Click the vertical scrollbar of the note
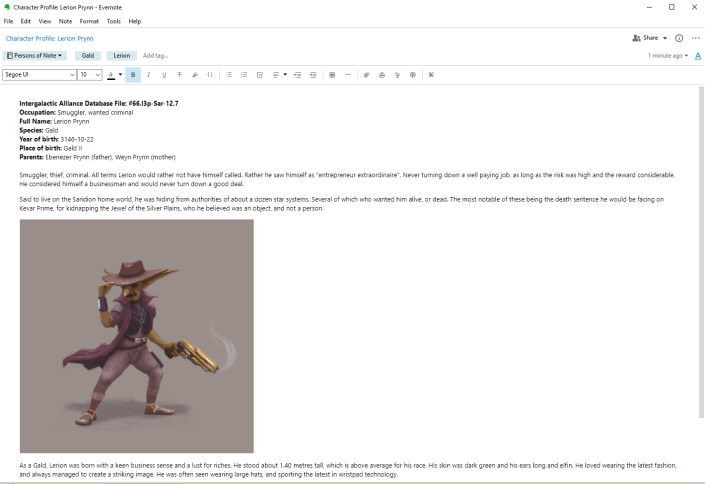Image resolution: width=705 pixels, height=484 pixels. tap(701, 252)
